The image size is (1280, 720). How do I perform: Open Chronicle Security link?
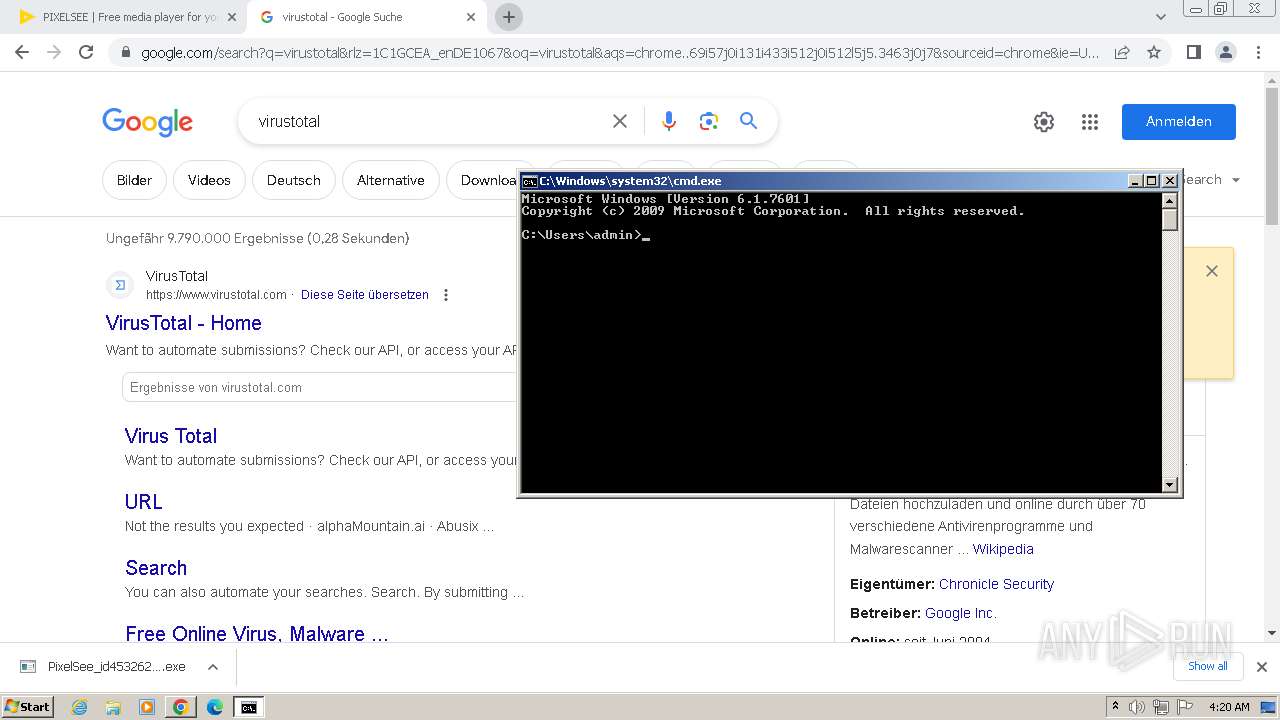[996, 584]
